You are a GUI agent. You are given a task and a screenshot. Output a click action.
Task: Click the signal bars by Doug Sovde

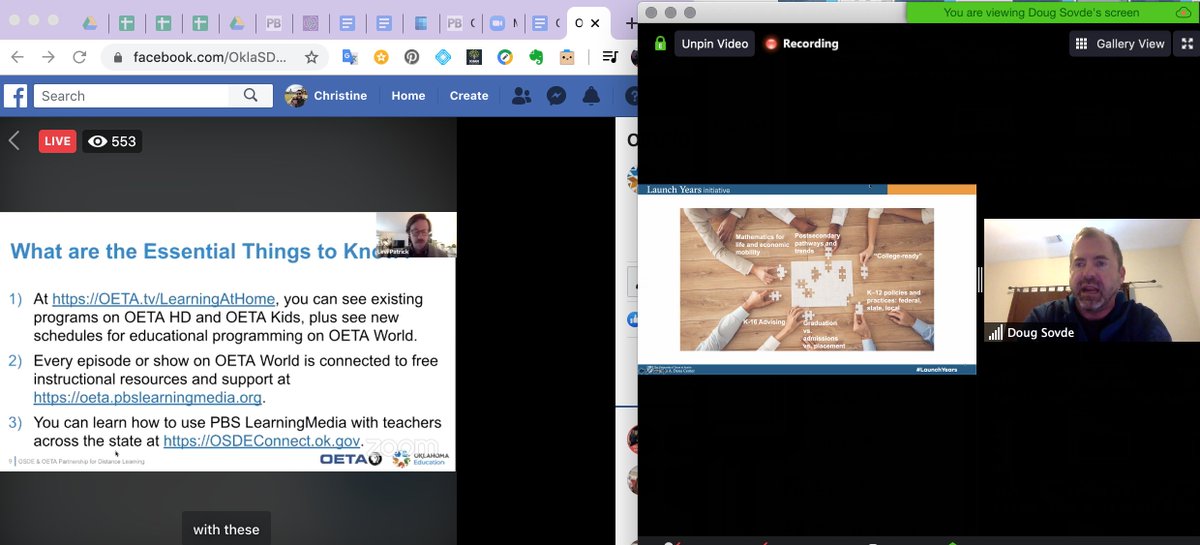(x=996, y=333)
